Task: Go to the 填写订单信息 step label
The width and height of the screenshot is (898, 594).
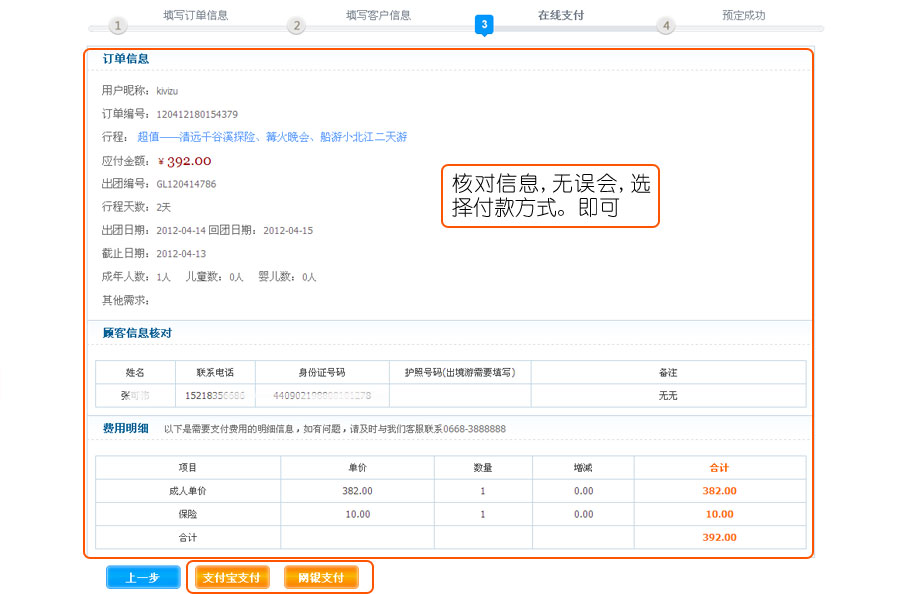Action: coord(195,15)
